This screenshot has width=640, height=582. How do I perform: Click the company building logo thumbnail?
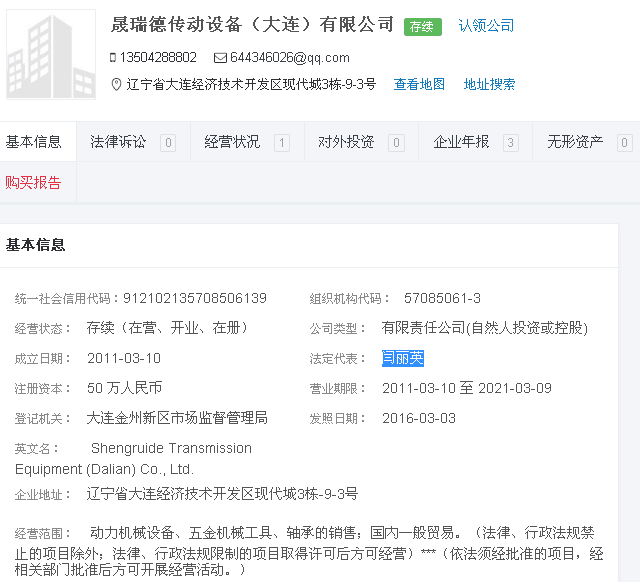[x=50, y=56]
